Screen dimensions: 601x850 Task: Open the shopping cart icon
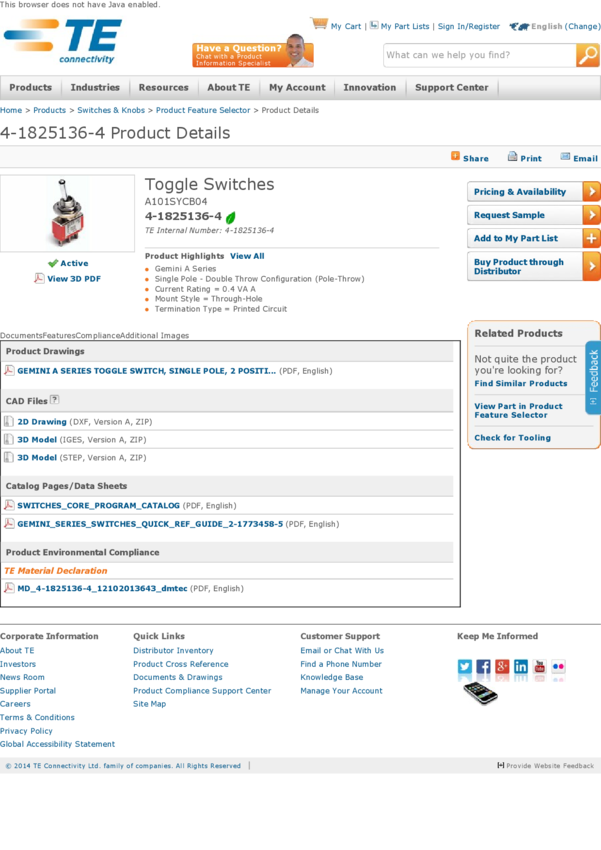click(x=319, y=23)
